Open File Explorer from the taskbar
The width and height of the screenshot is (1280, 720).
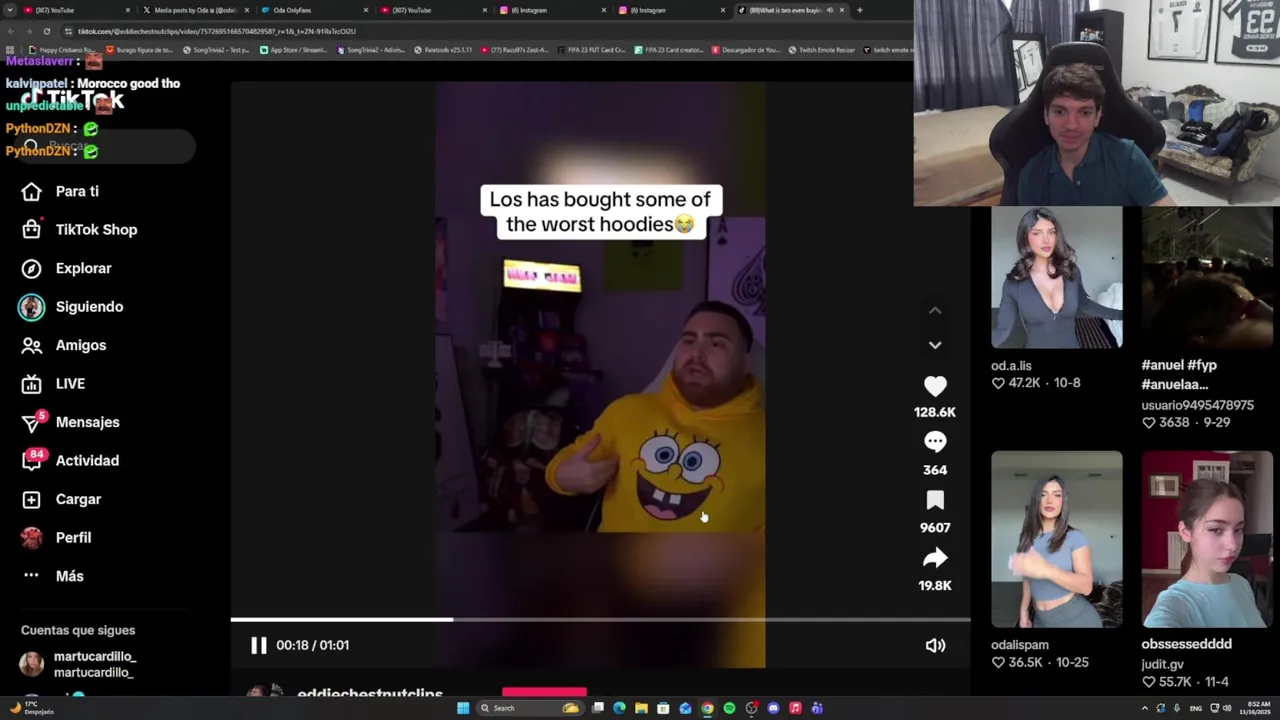641,708
